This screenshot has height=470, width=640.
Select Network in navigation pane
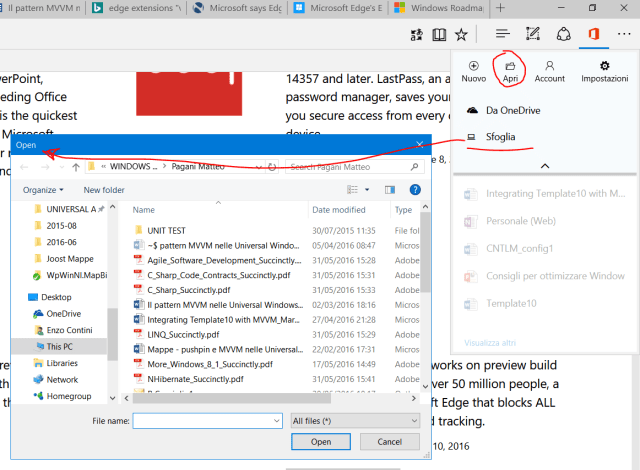61,379
